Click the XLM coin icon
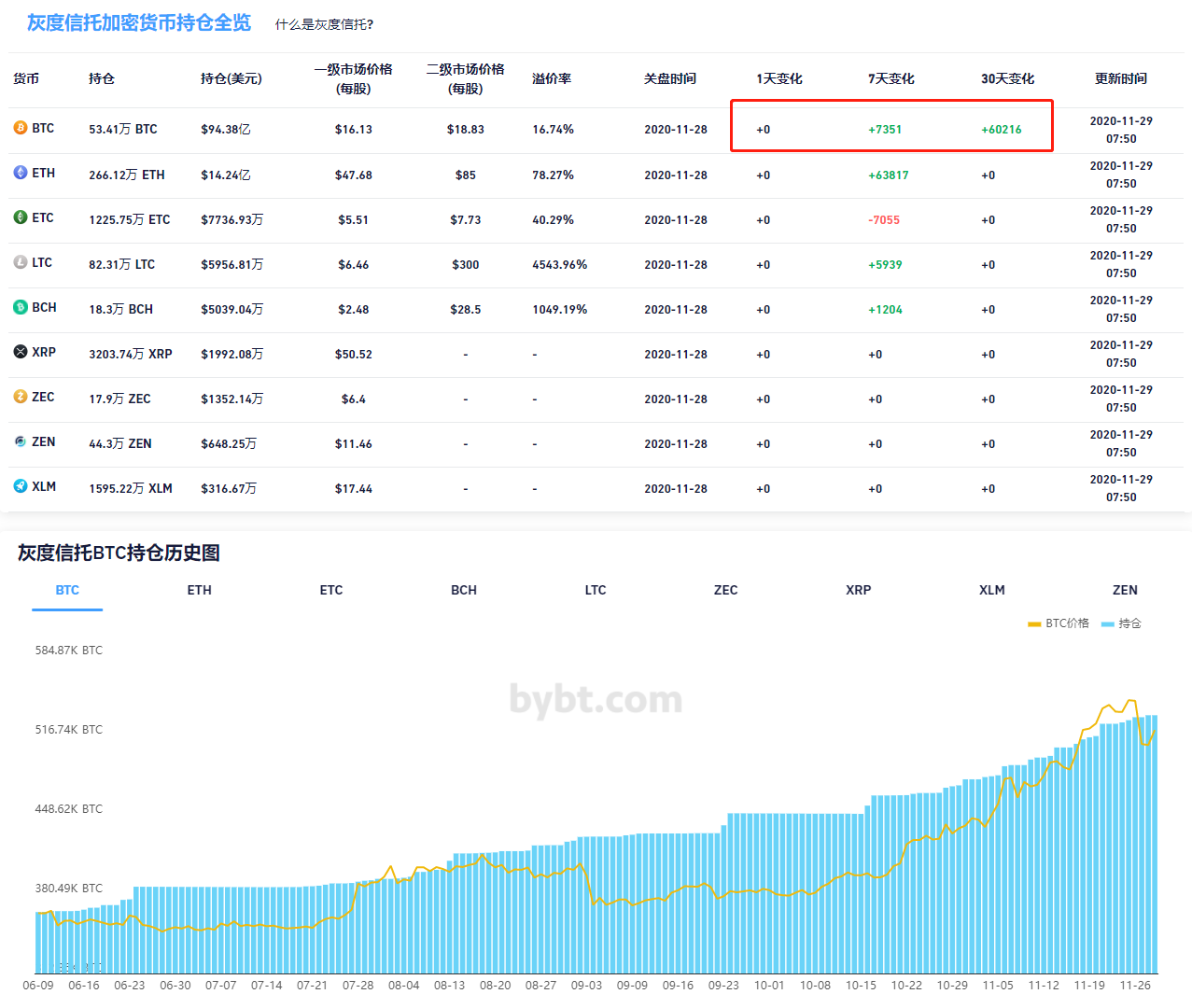This screenshot has height=1008, width=1192. click(21, 486)
